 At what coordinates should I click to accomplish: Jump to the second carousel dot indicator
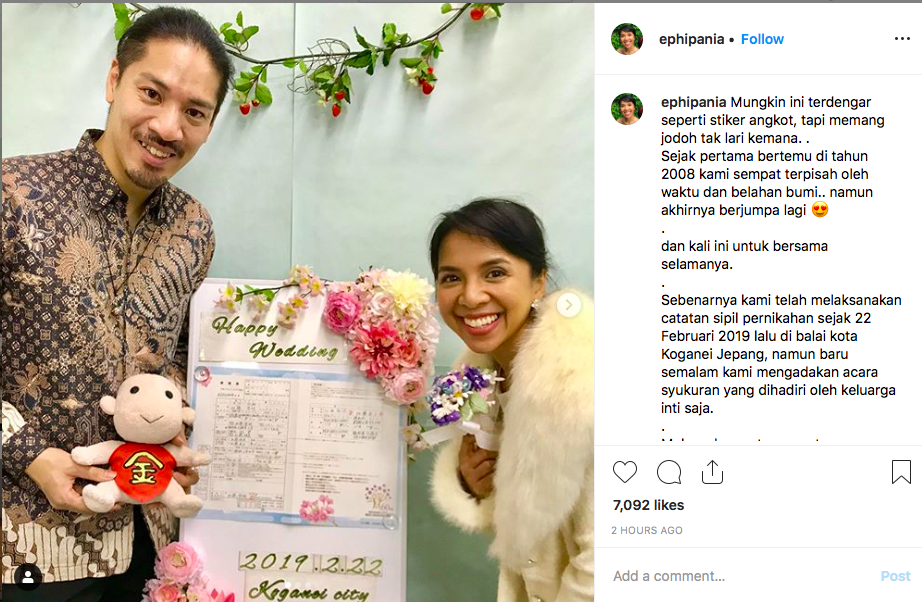(298, 585)
